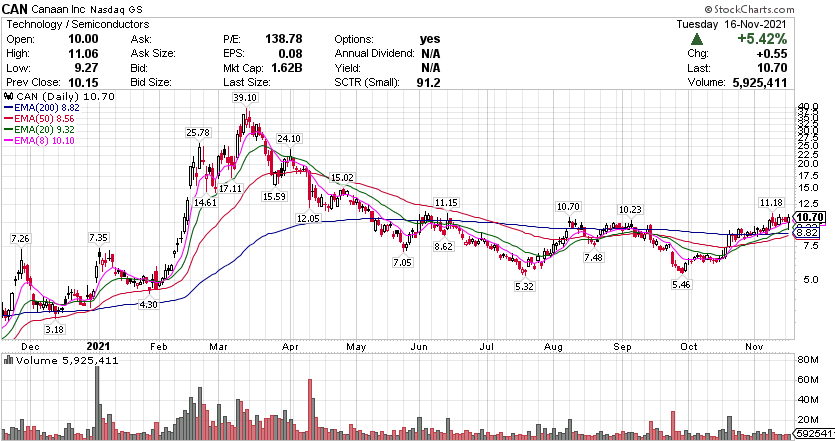This screenshot has width=835, height=441.
Task: Click the P/E value 138.78
Action: pos(284,39)
